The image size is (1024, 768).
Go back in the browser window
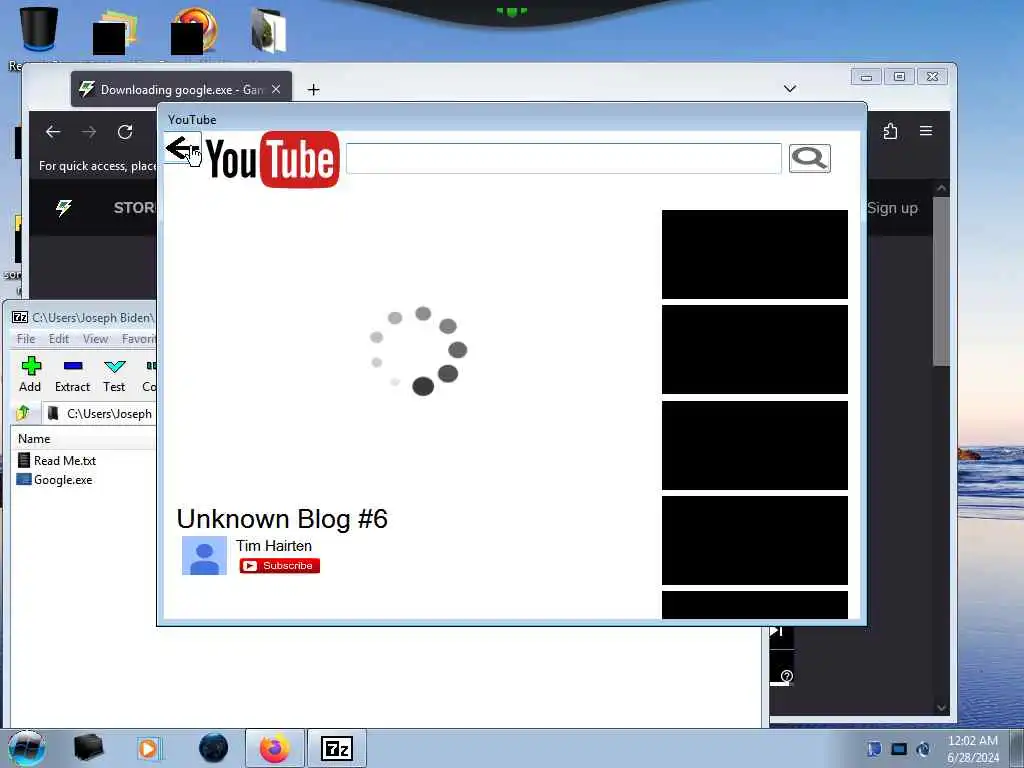(x=53, y=132)
